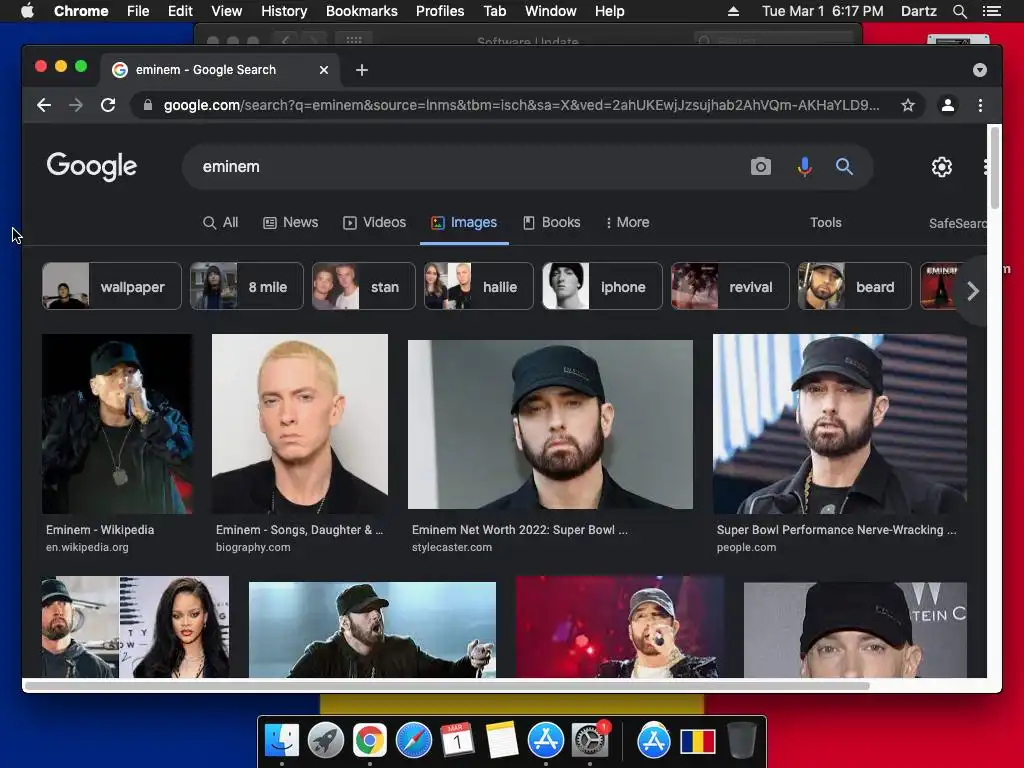Viewport: 1024px width, 768px height.
Task: Switch to the Videos tab
Action: click(375, 223)
